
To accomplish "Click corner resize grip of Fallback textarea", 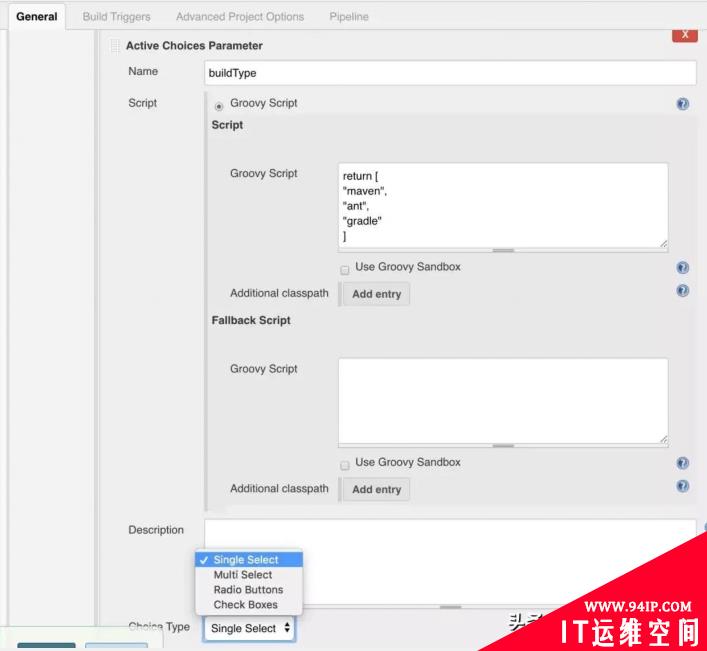I will pos(663,439).
